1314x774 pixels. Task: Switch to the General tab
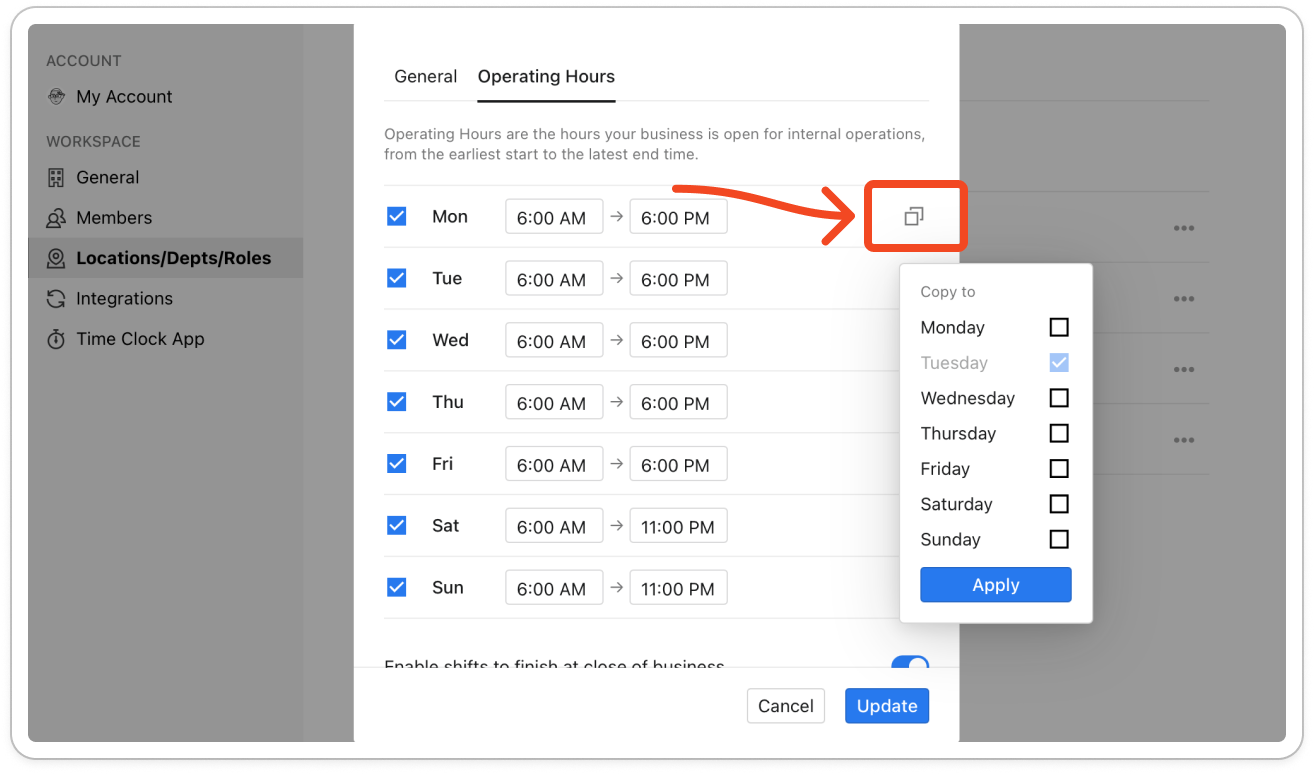click(x=426, y=76)
